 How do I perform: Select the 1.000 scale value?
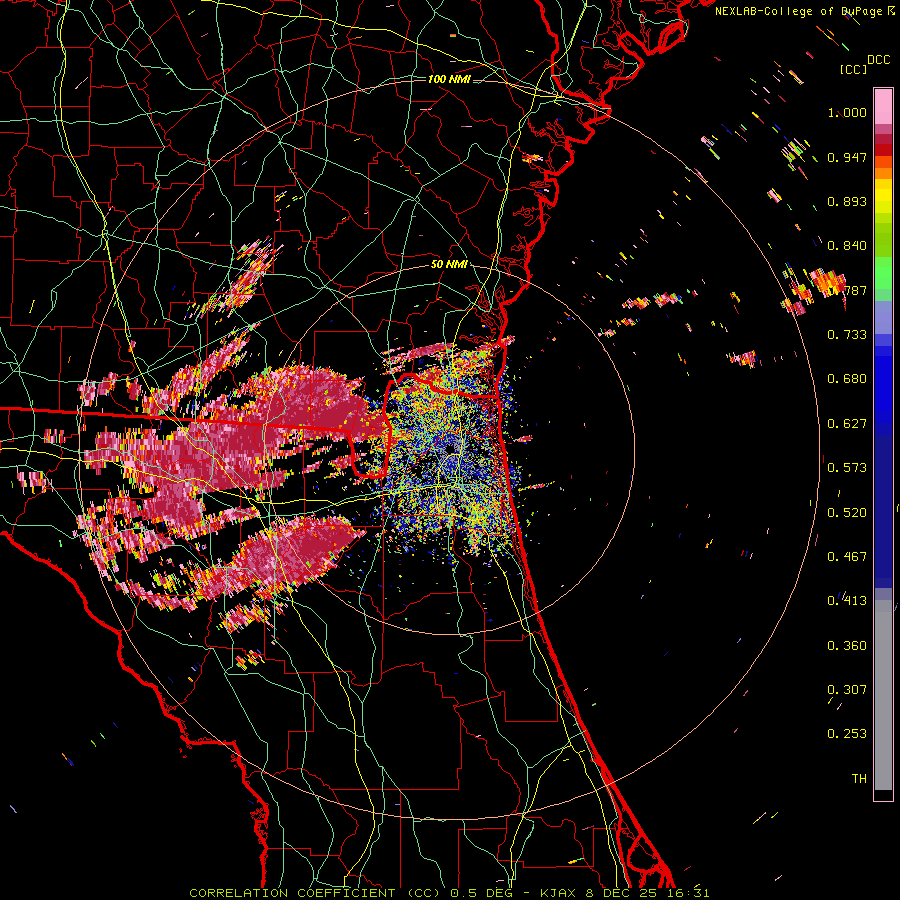coord(847,112)
